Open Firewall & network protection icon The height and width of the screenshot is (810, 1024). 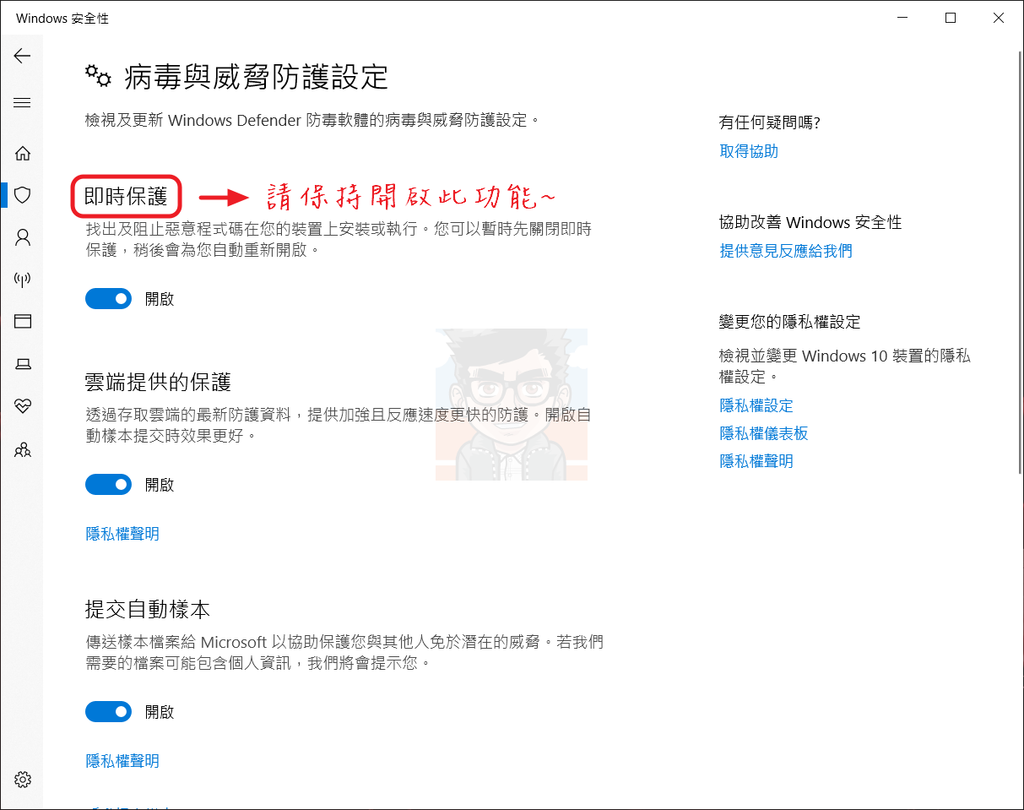22,279
